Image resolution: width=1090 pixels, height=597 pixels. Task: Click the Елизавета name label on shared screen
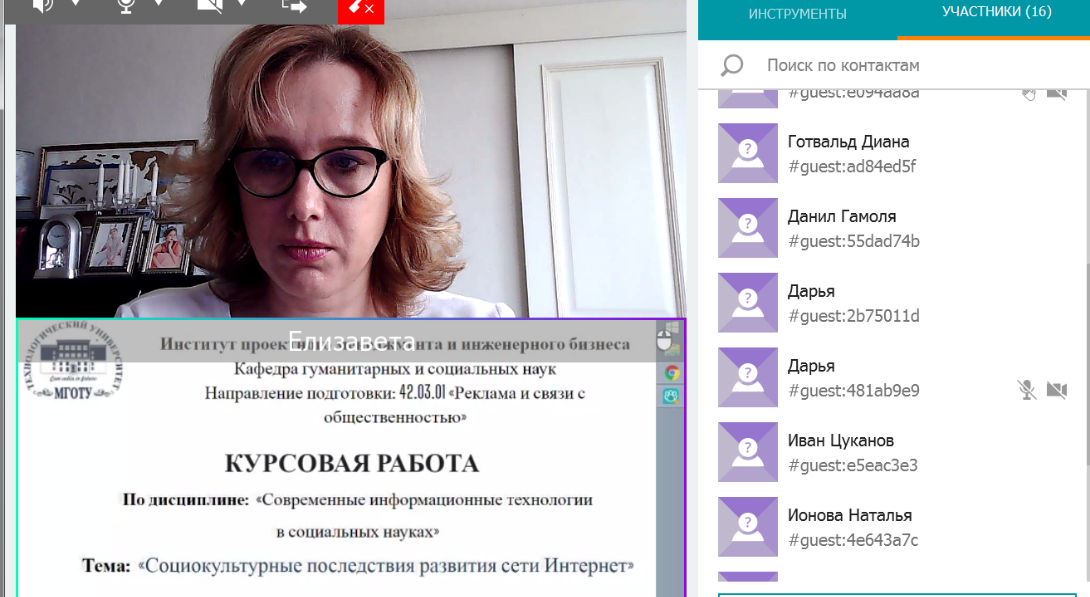pos(351,341)
